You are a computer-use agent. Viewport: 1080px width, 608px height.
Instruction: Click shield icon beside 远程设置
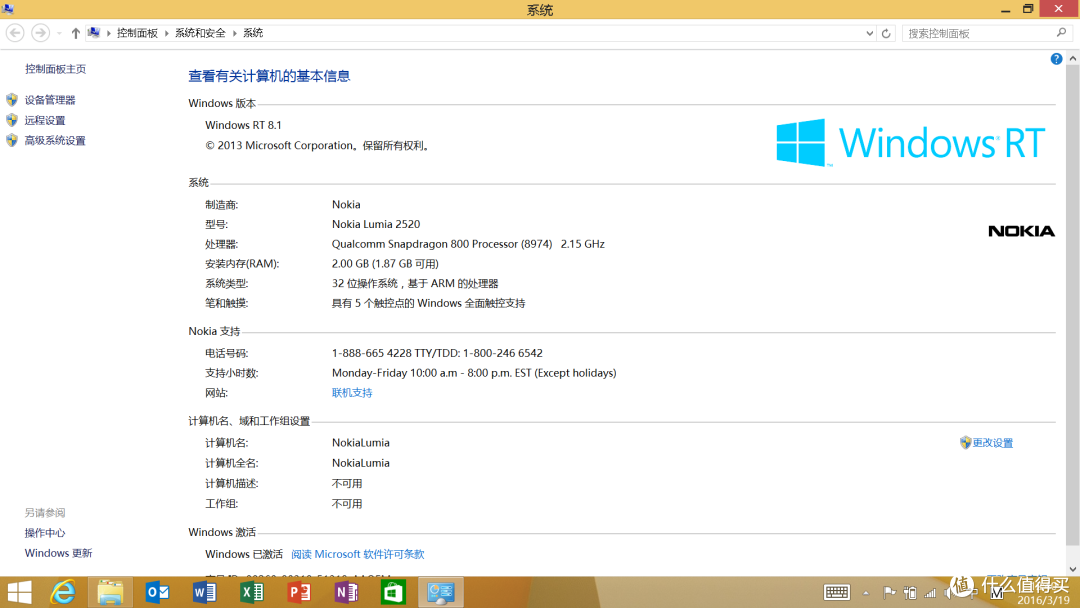pyautogui.click(x=12, y=120)
